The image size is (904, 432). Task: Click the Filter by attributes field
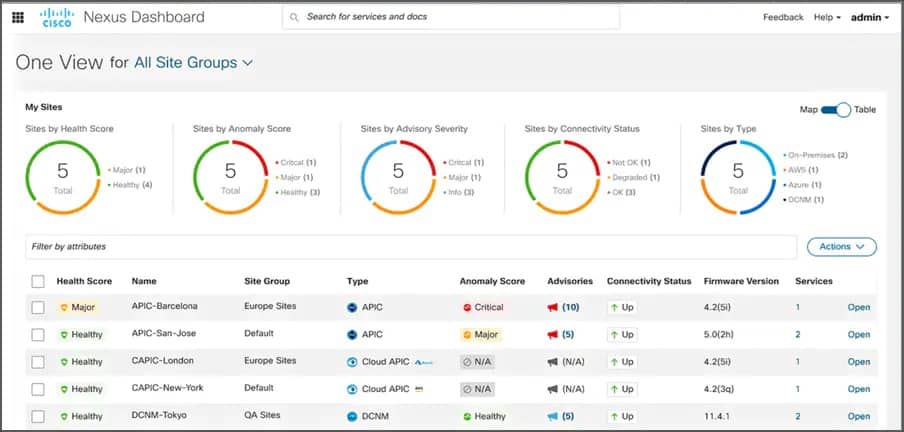[411, 247]
